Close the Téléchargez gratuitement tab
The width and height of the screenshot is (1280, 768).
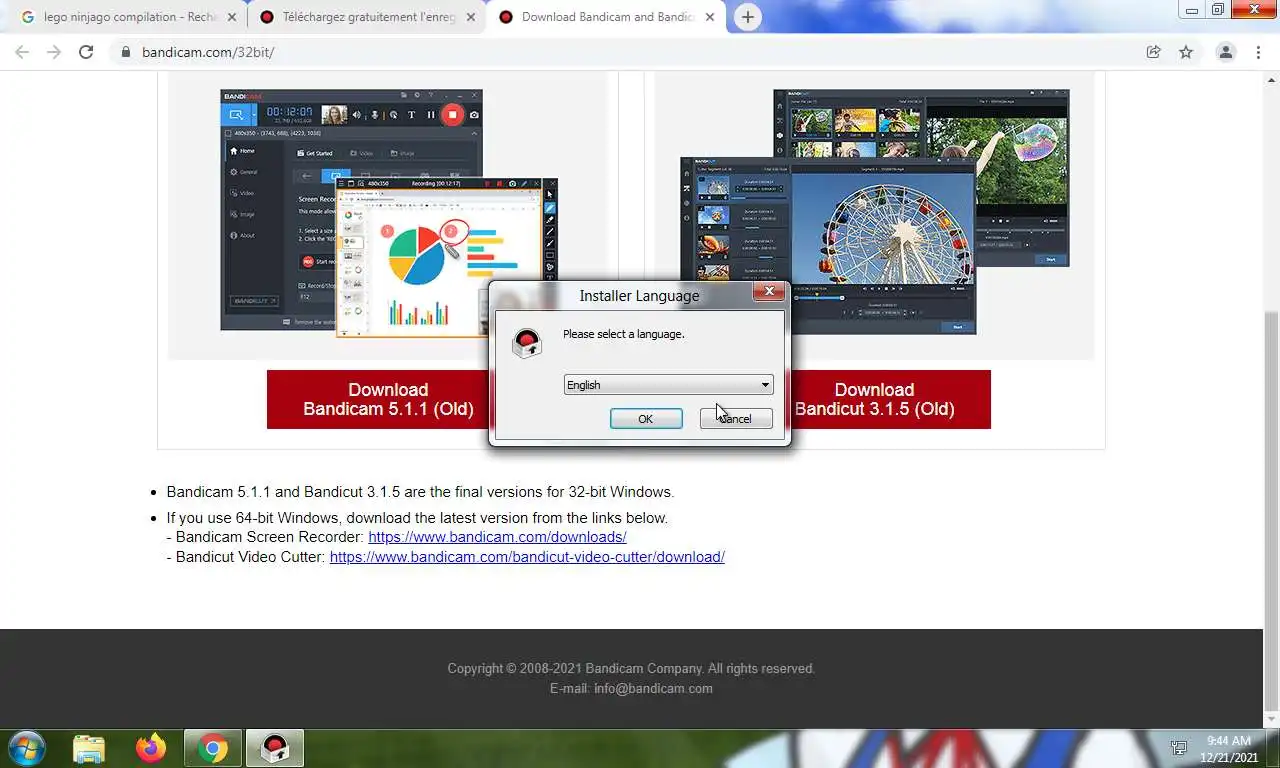click(x=470, y=17)
